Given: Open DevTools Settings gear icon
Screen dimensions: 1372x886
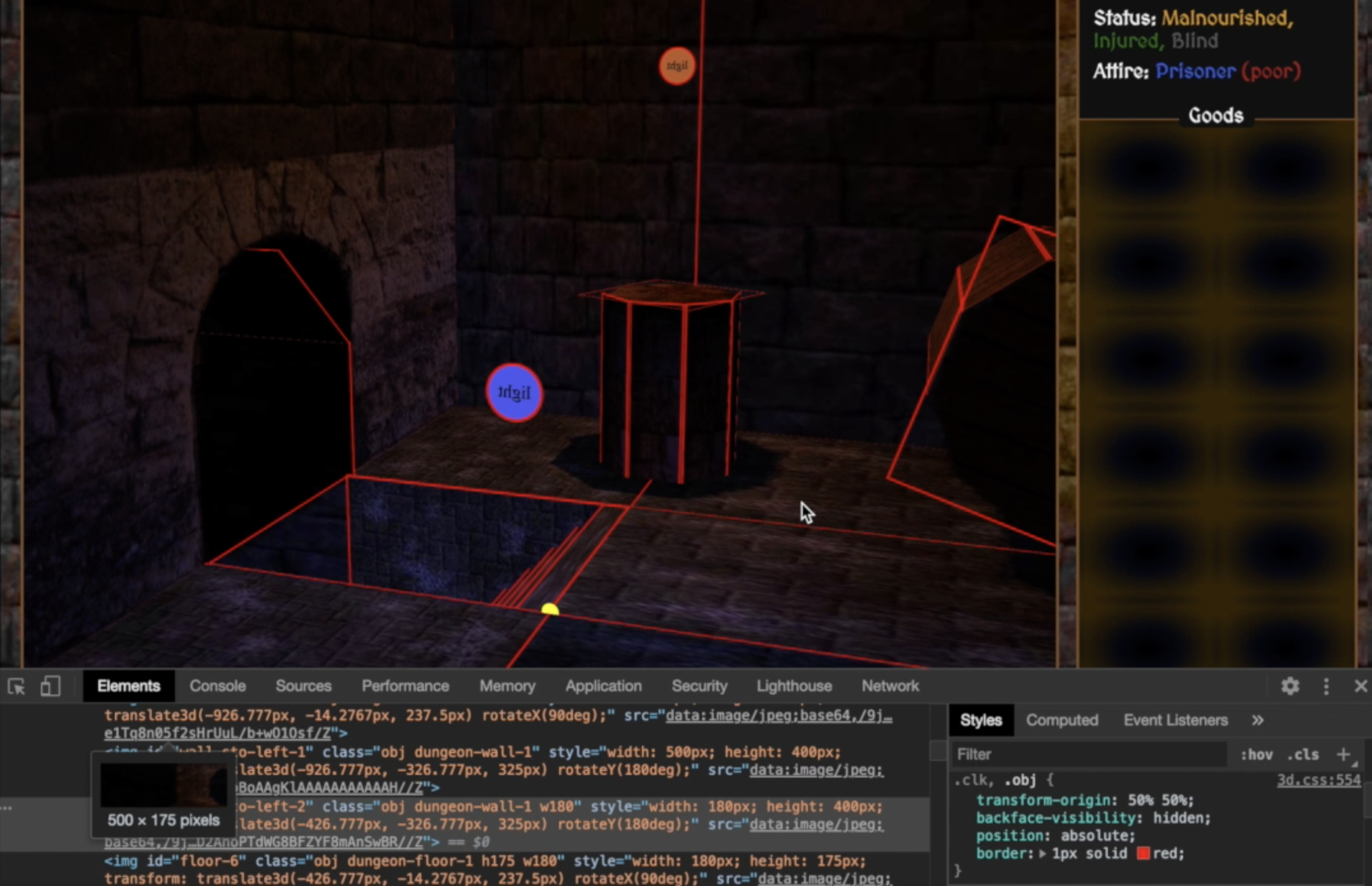Looking at the screenshot, I should point(1290,687).
